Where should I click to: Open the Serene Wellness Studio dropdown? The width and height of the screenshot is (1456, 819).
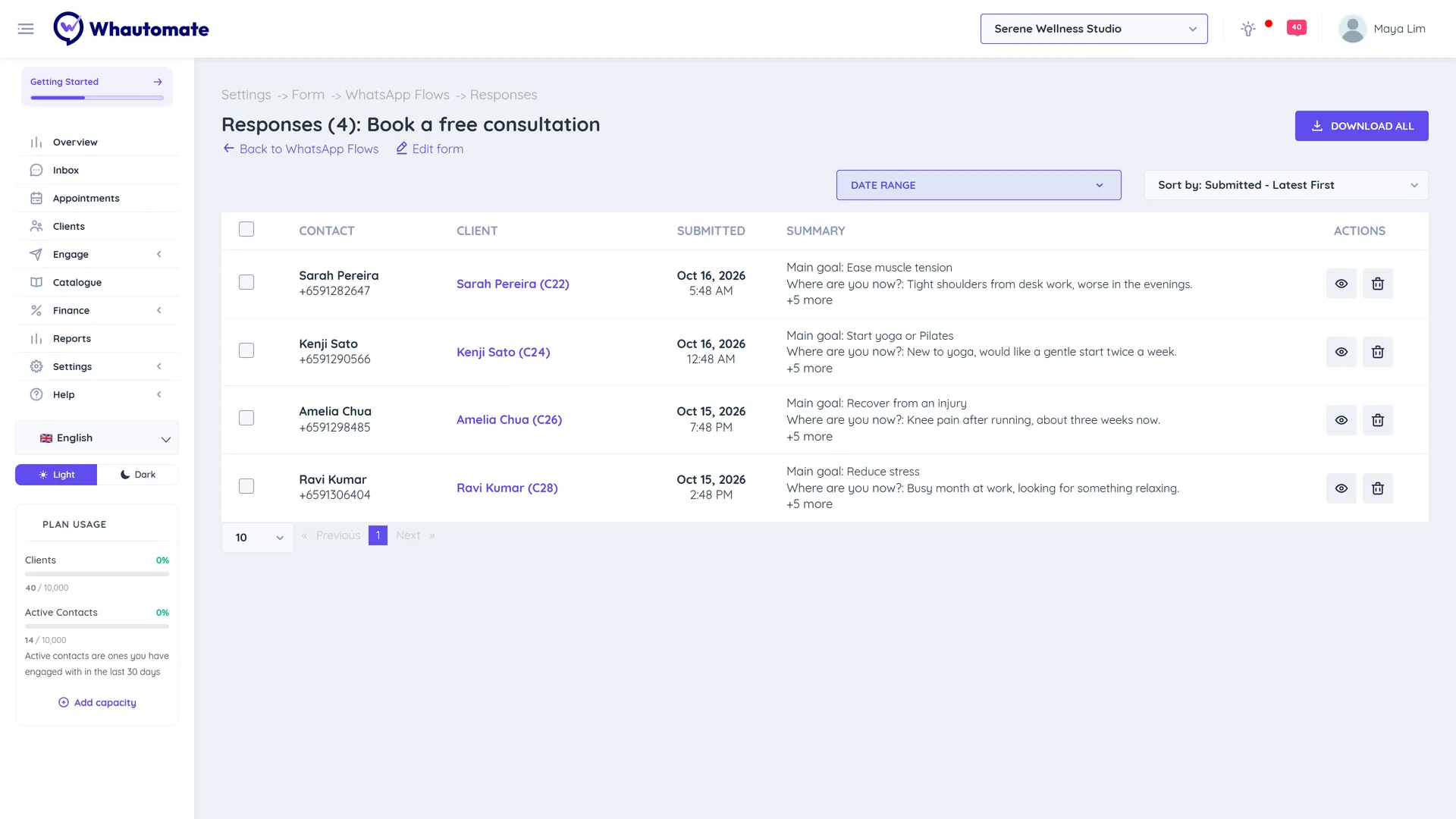tap(1094, 29)
